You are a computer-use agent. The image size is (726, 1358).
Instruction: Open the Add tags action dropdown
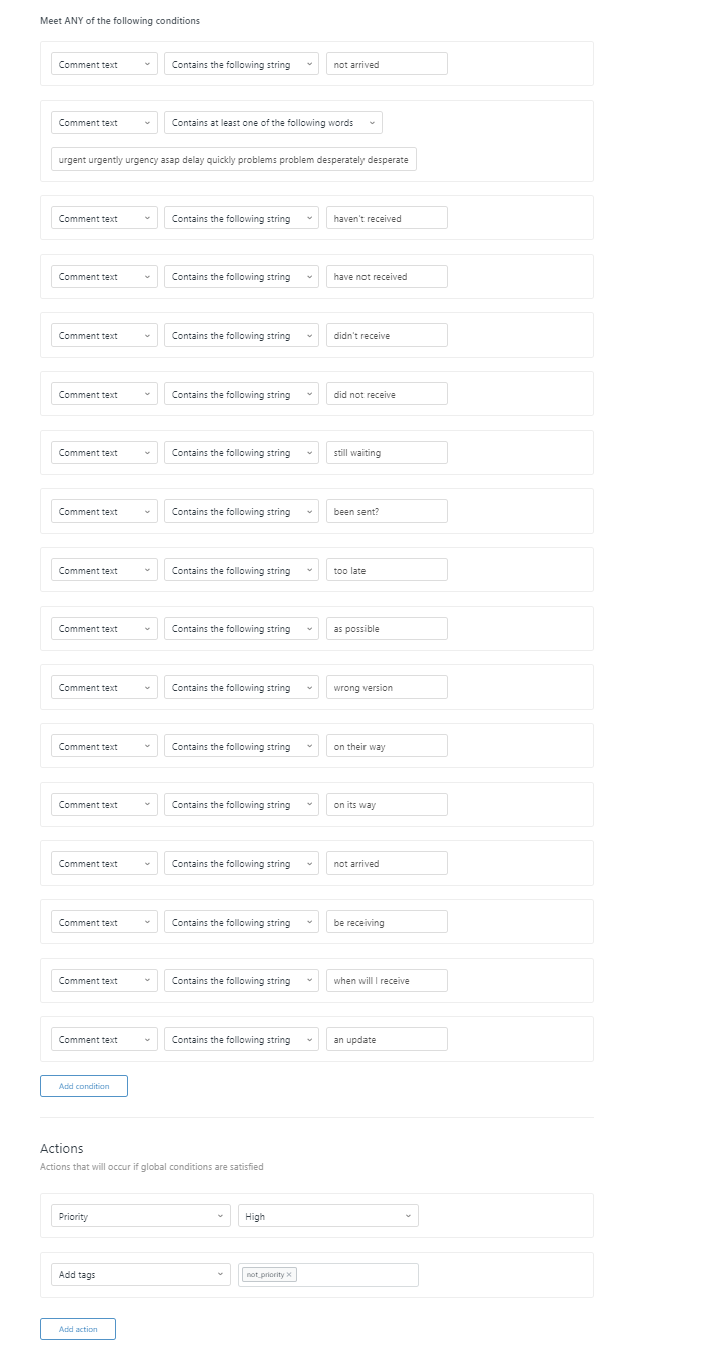click(141, 1275)
